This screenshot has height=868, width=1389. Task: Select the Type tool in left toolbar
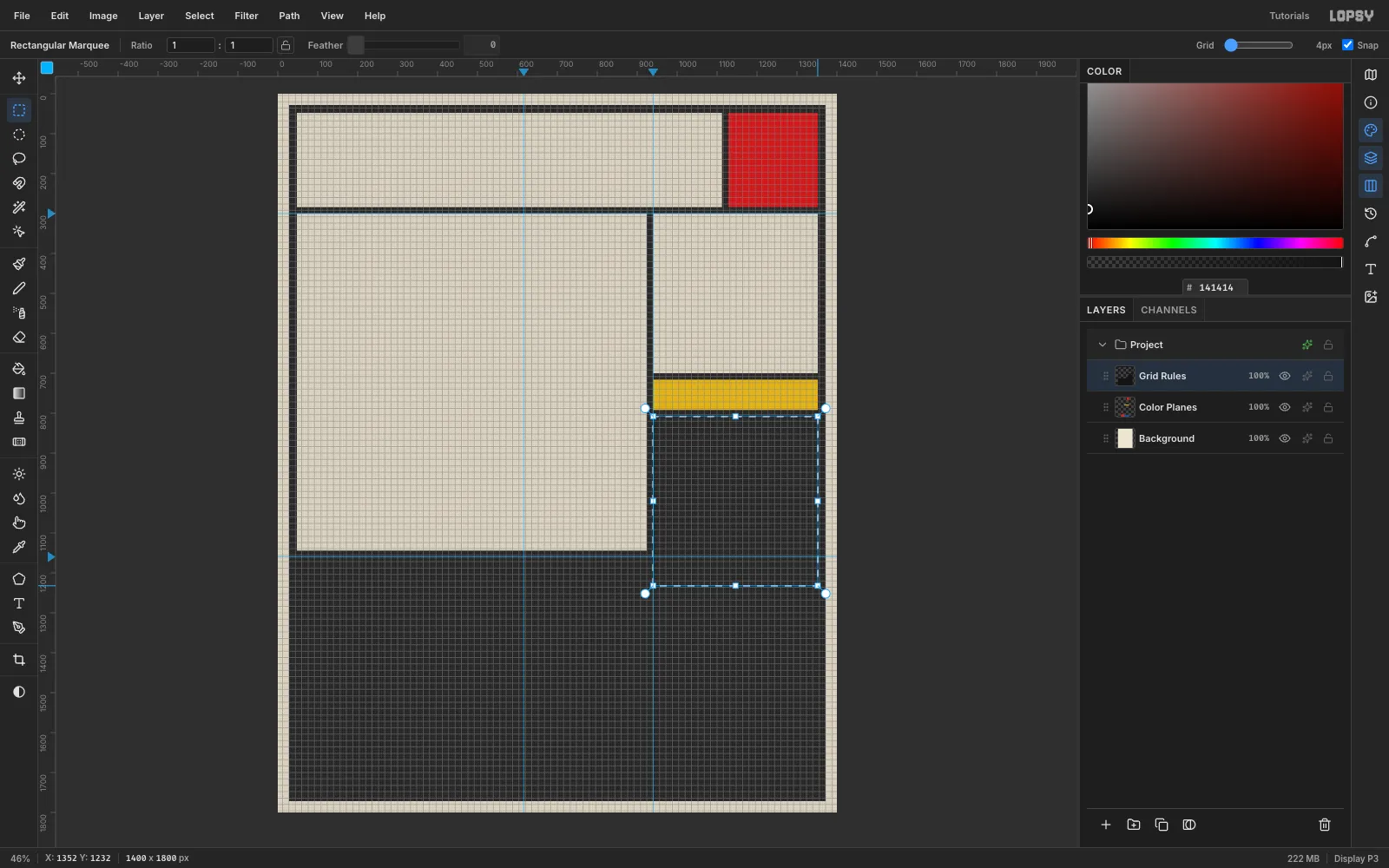point(19,603)
